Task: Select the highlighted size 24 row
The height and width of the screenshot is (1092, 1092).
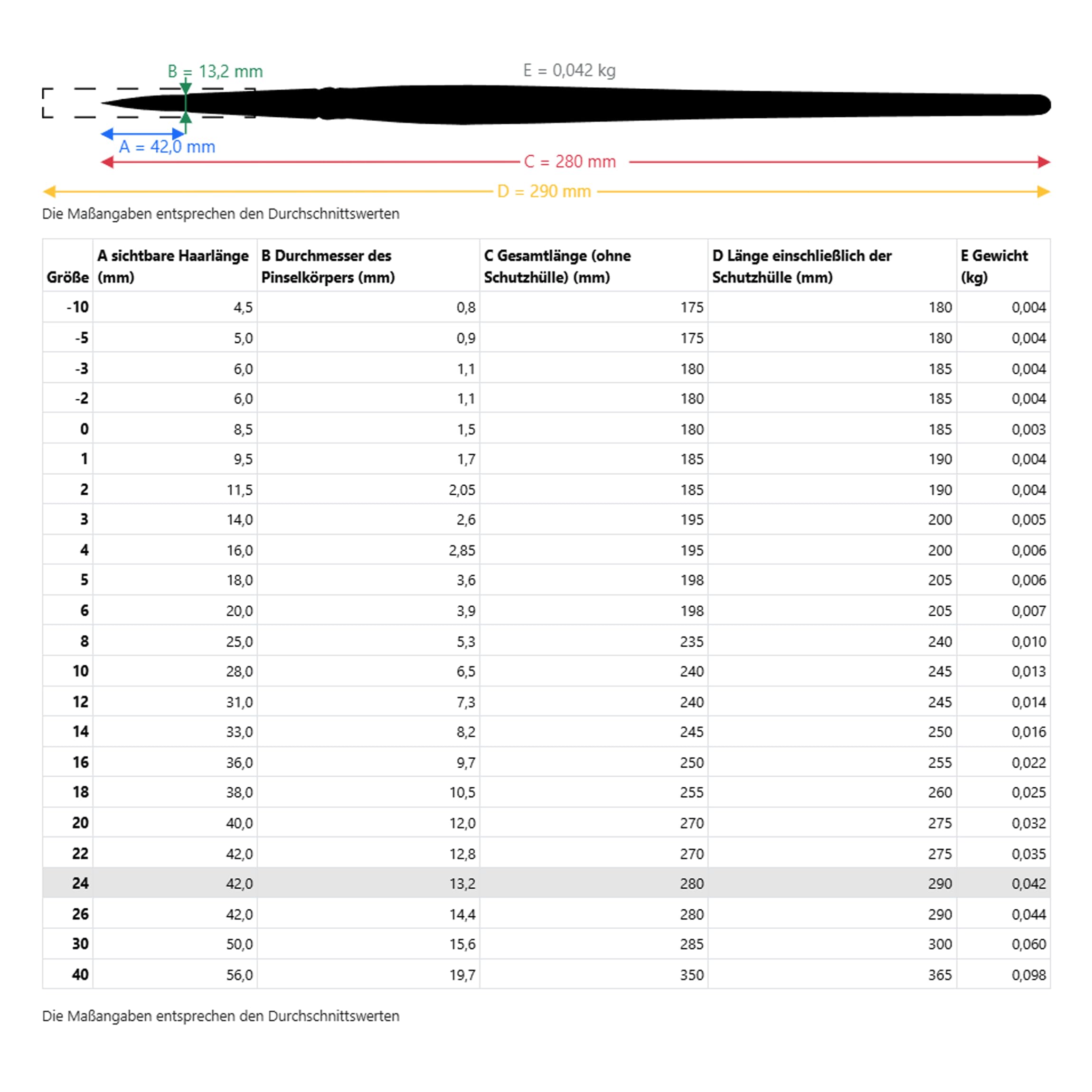Action: 546,884
